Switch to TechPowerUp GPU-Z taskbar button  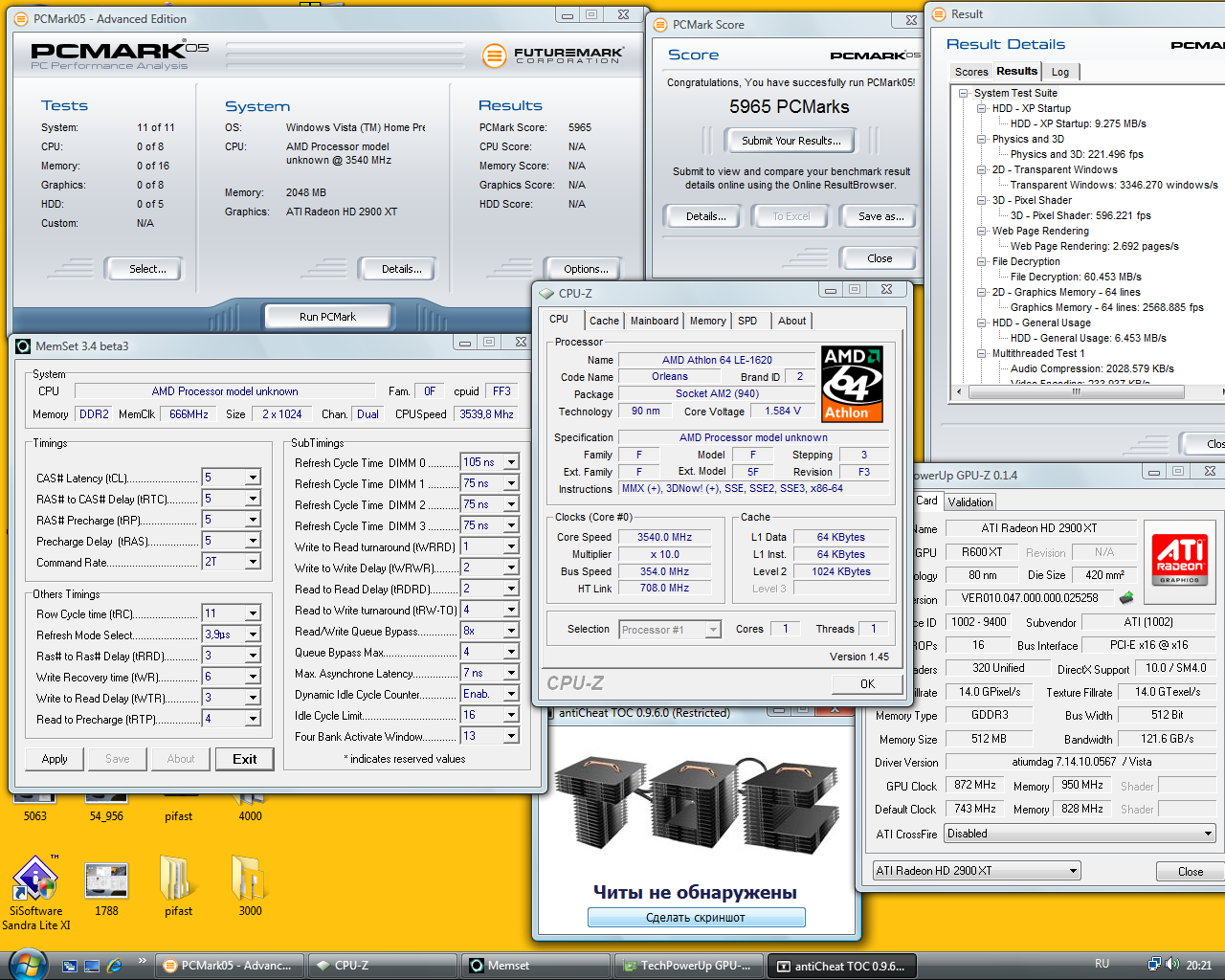click(x=688, y=966)
